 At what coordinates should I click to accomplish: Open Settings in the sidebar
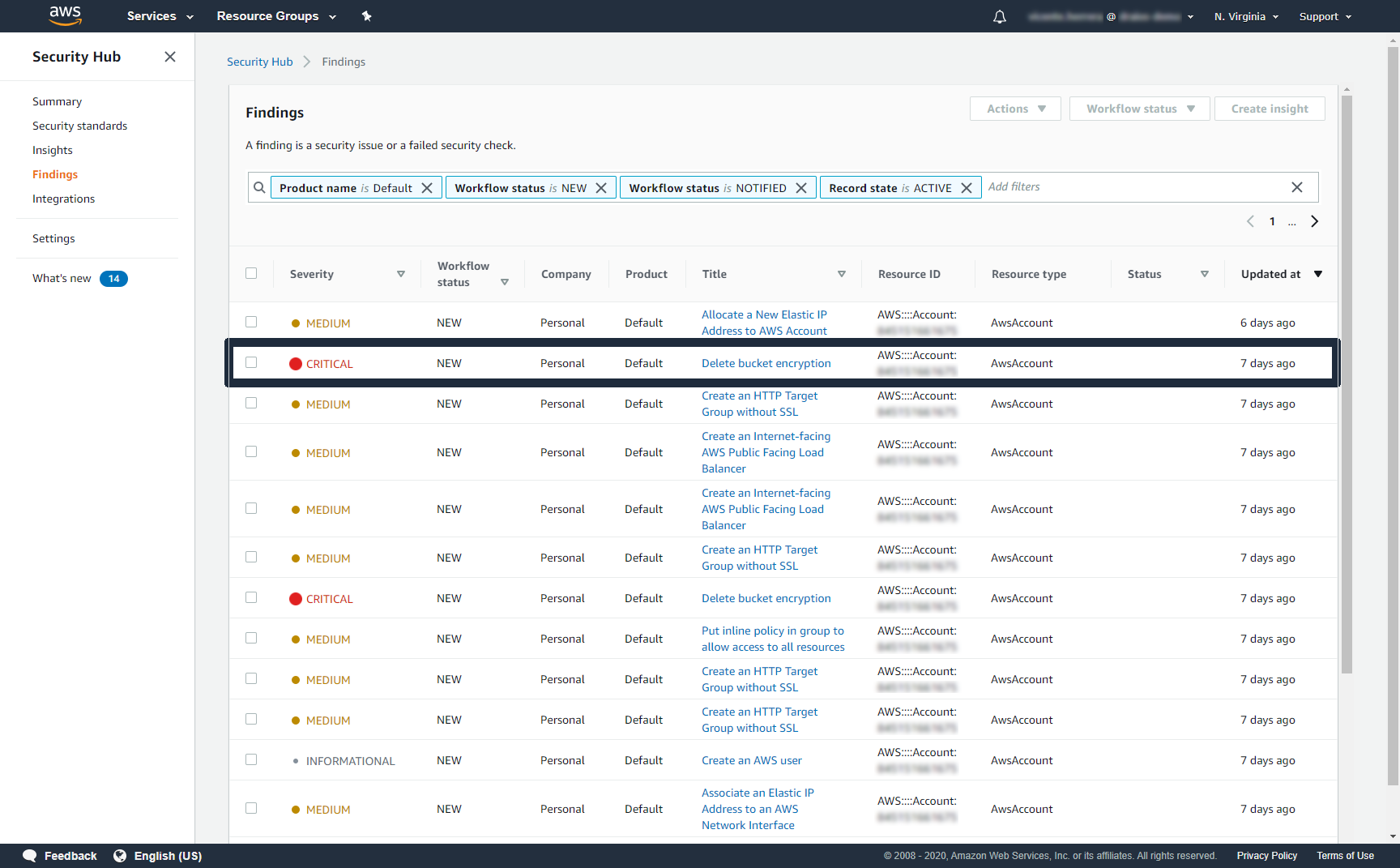53,238
